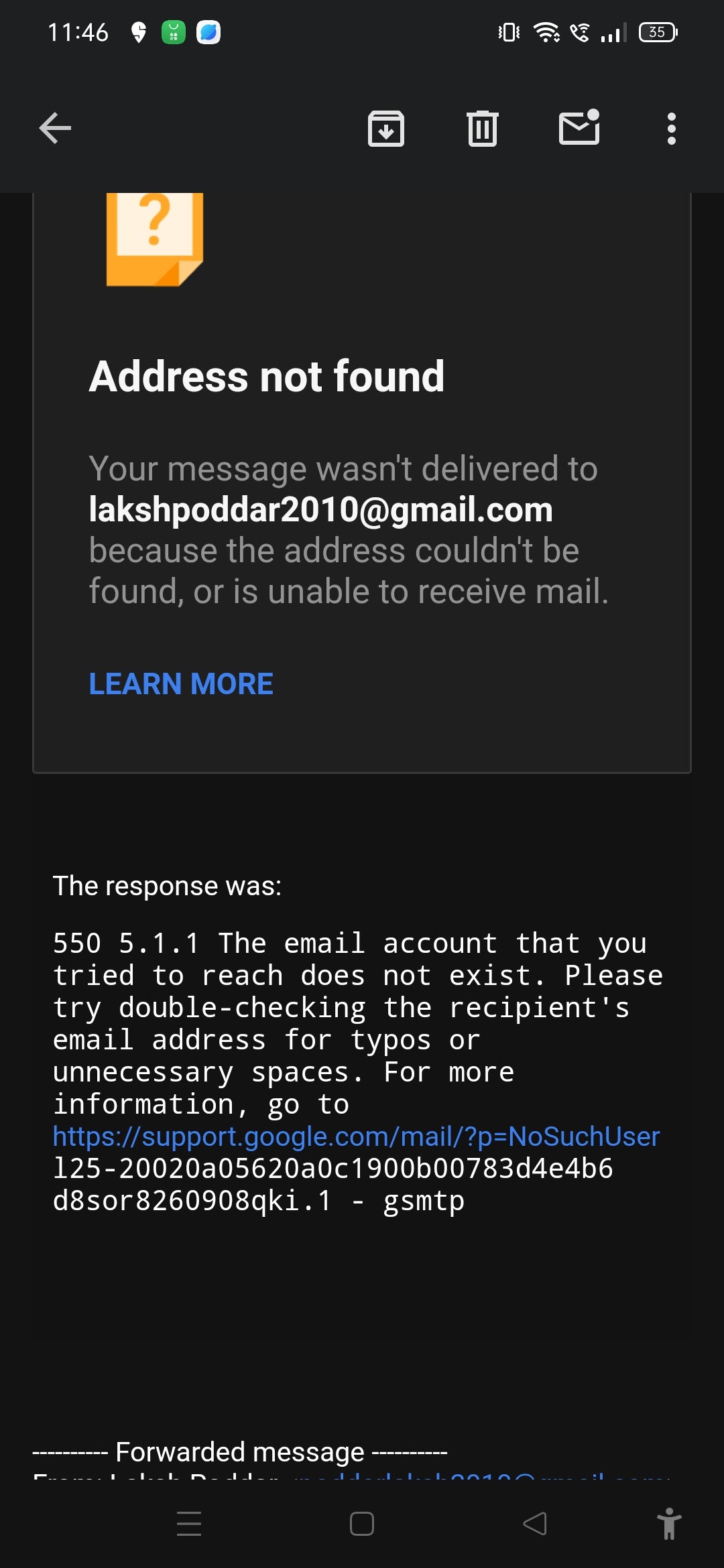Mark the message as unread

[x=579, y=127]
